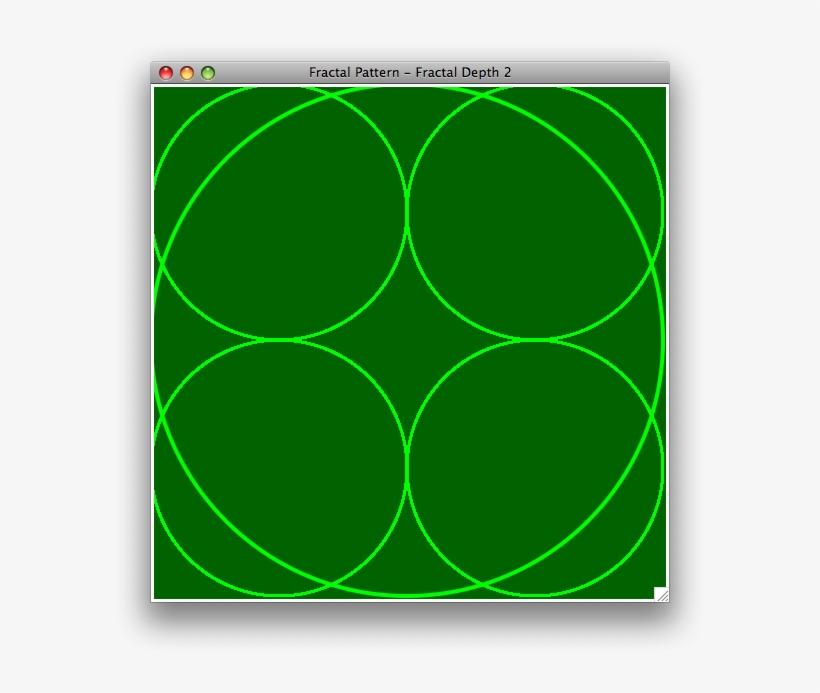Click the resize grip in the bottom-right corner

coord(663,594)
